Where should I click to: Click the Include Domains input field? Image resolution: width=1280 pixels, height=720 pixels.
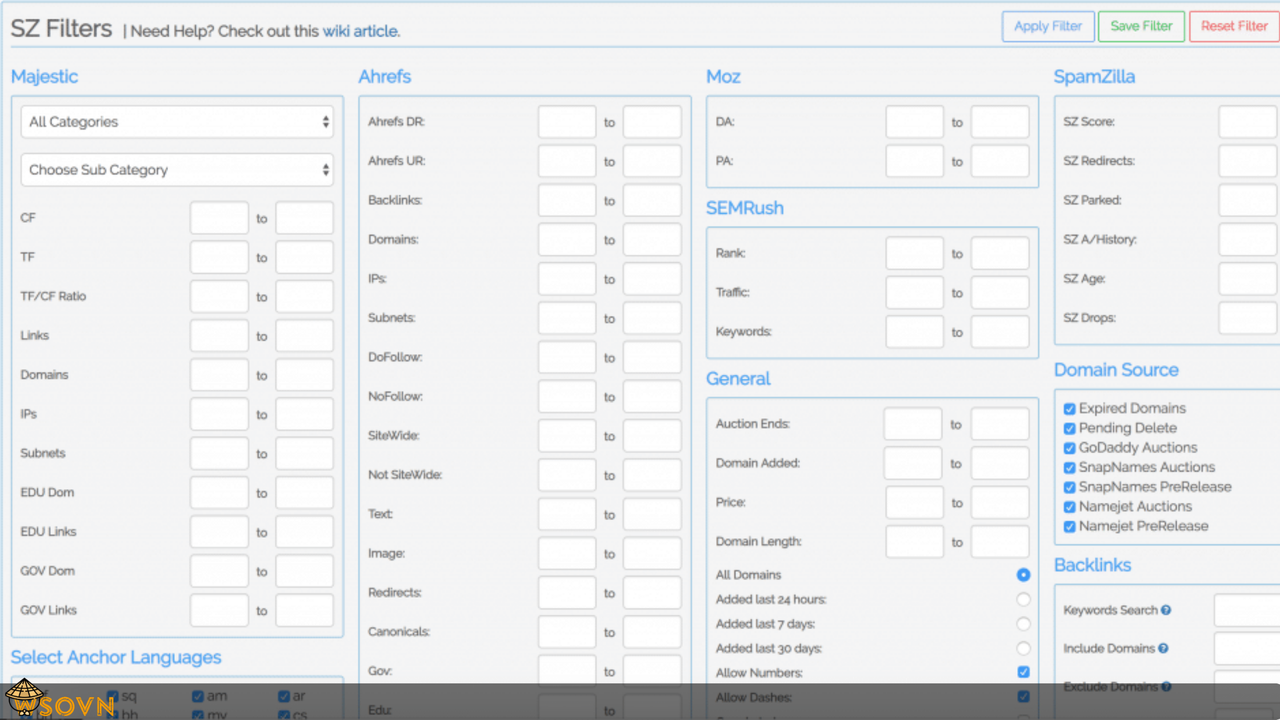pos(1246,649)
